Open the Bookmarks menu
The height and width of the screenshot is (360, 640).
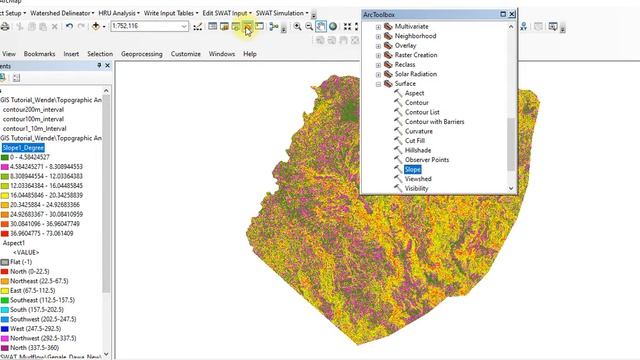pyautogui.click(x=39, y=54)
